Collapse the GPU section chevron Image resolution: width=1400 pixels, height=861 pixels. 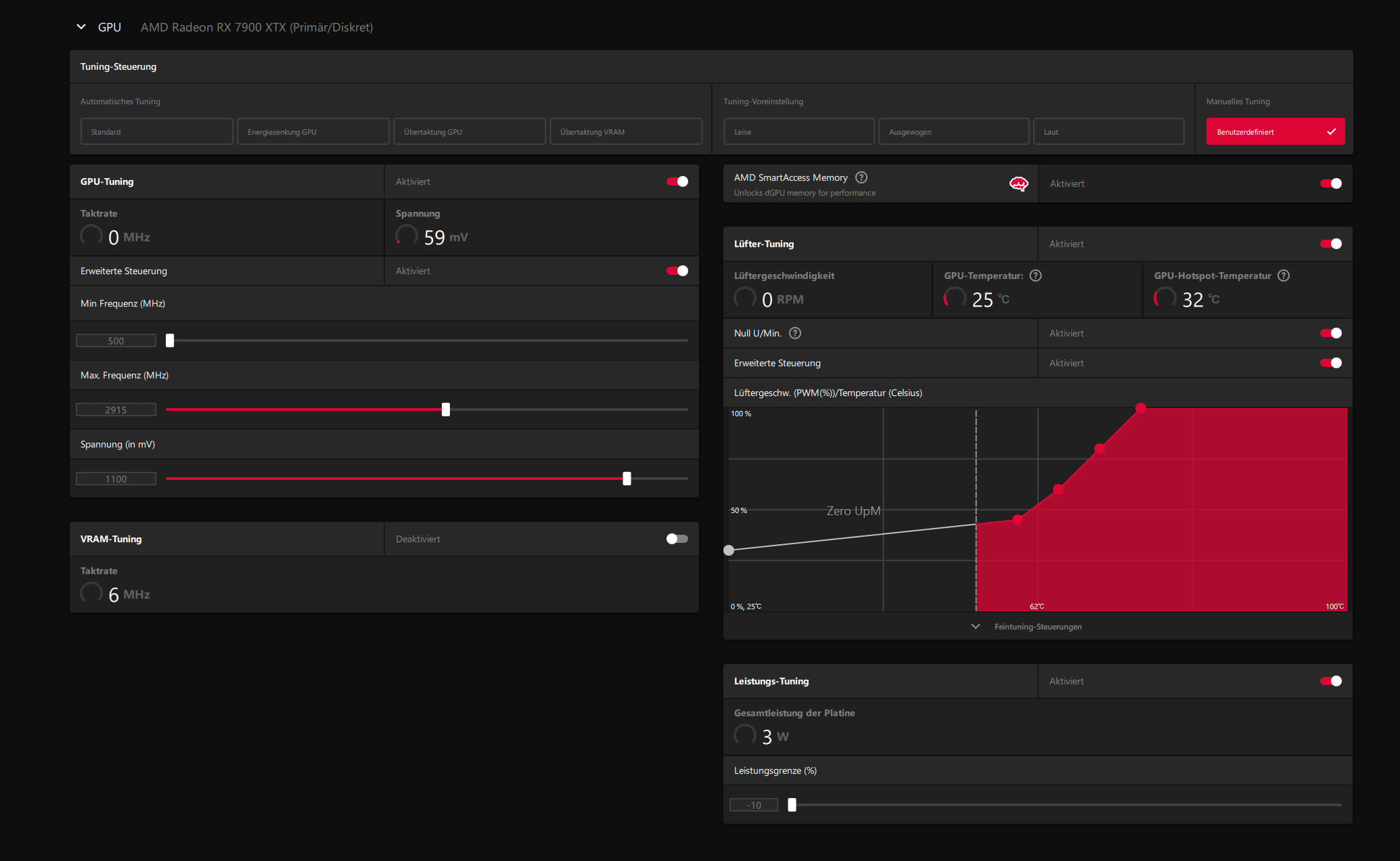point(81,27)
